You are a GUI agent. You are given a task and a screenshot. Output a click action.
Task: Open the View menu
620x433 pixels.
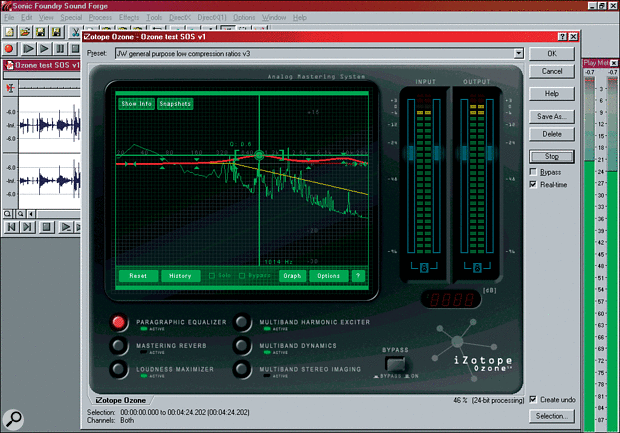[46, 17]
